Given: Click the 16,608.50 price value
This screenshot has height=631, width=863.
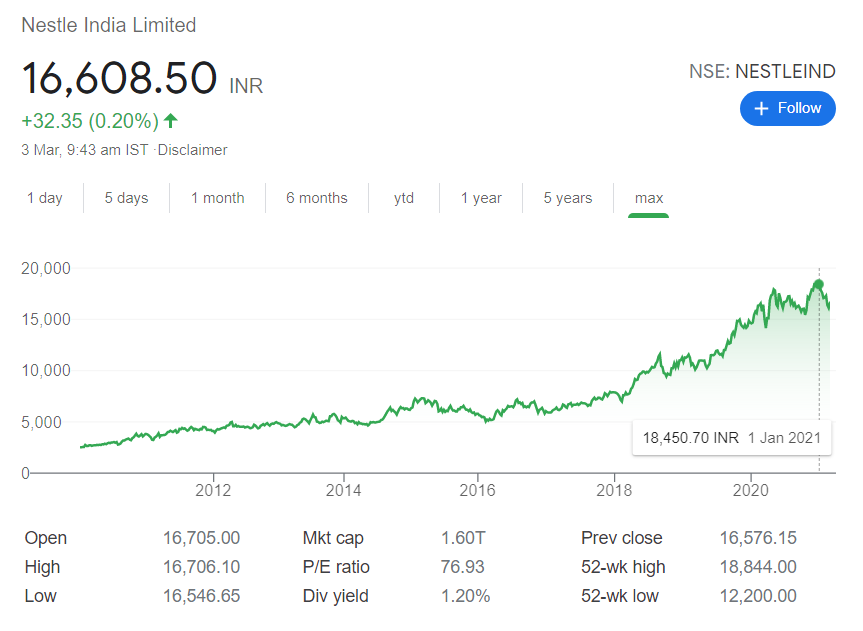Looking at the screenshot, I should (119, 78).
